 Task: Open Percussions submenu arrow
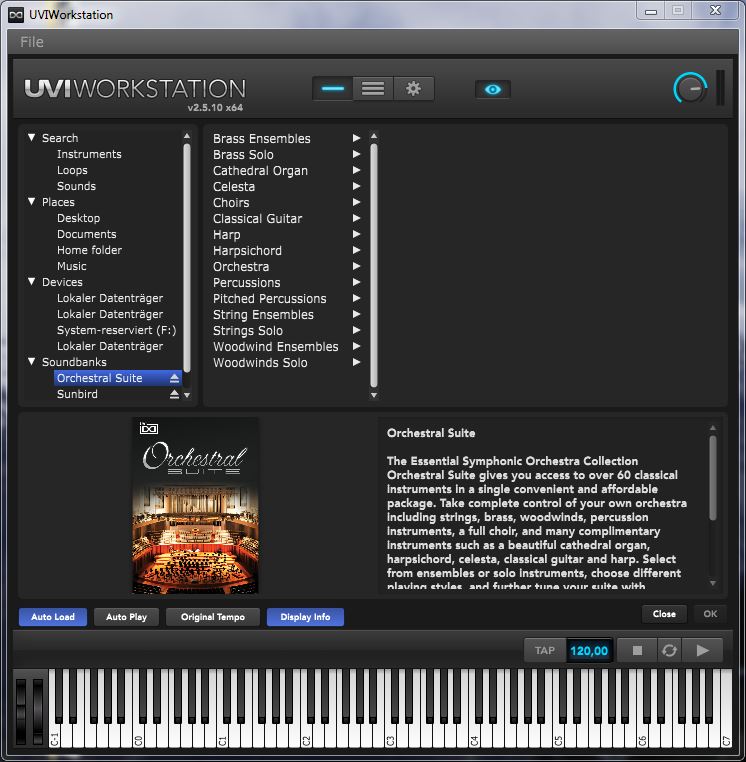[x=356, y=282]
